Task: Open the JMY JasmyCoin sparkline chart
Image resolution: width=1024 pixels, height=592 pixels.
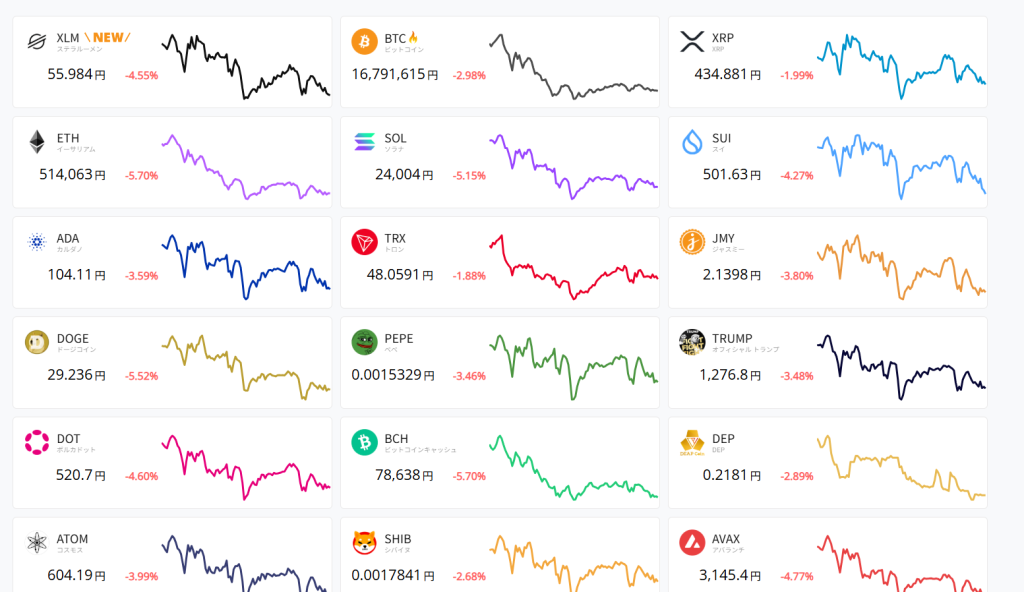Action: click(901, 265)
